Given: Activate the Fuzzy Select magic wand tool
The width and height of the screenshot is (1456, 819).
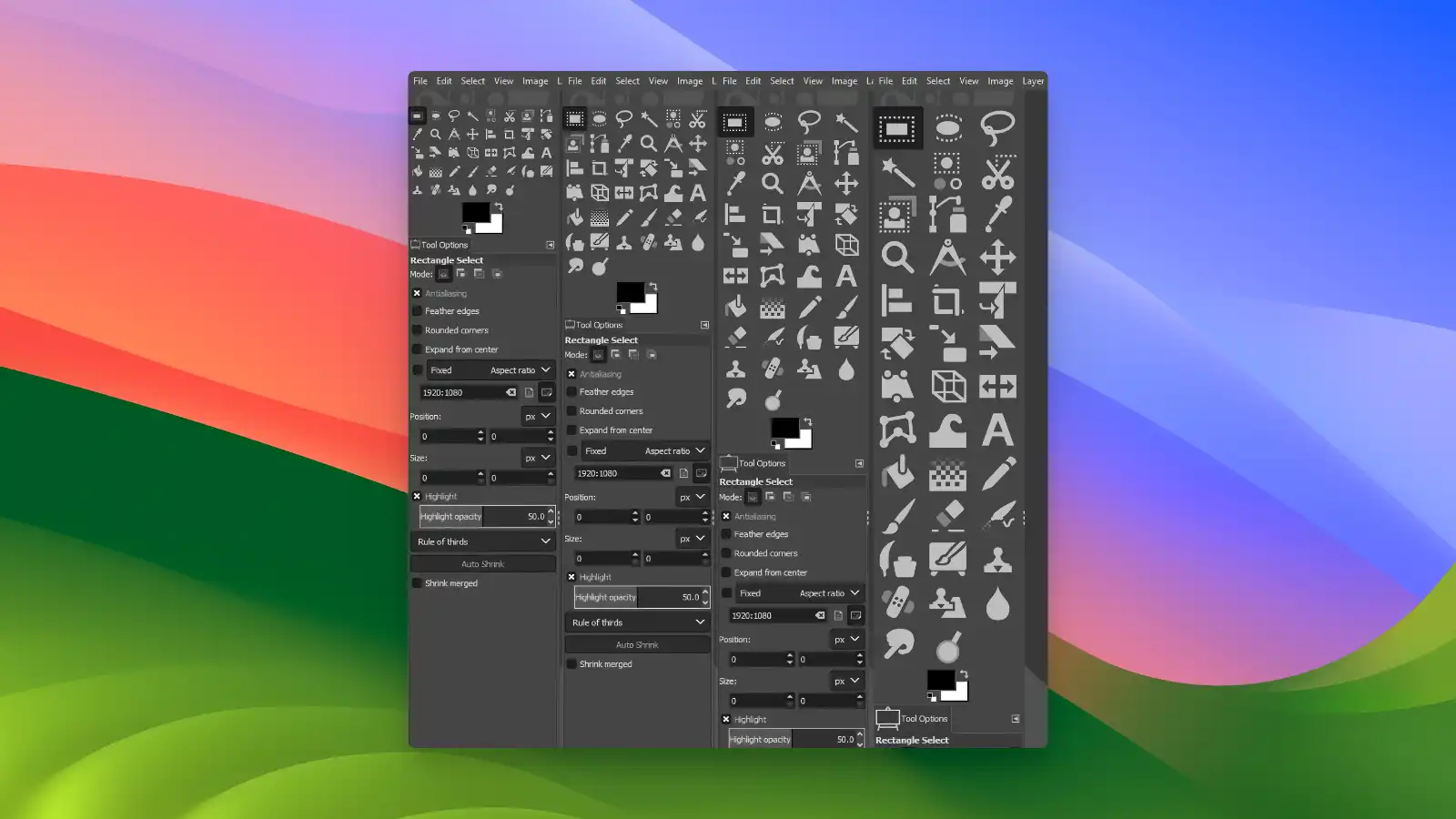Looking at the screenshot, I should point(898,173).
